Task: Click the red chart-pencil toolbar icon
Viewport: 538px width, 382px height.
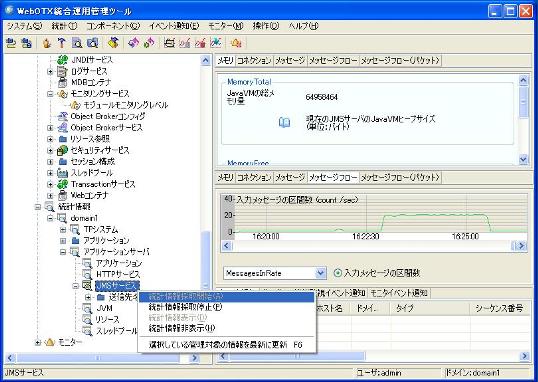Action: tap(200, 43)
